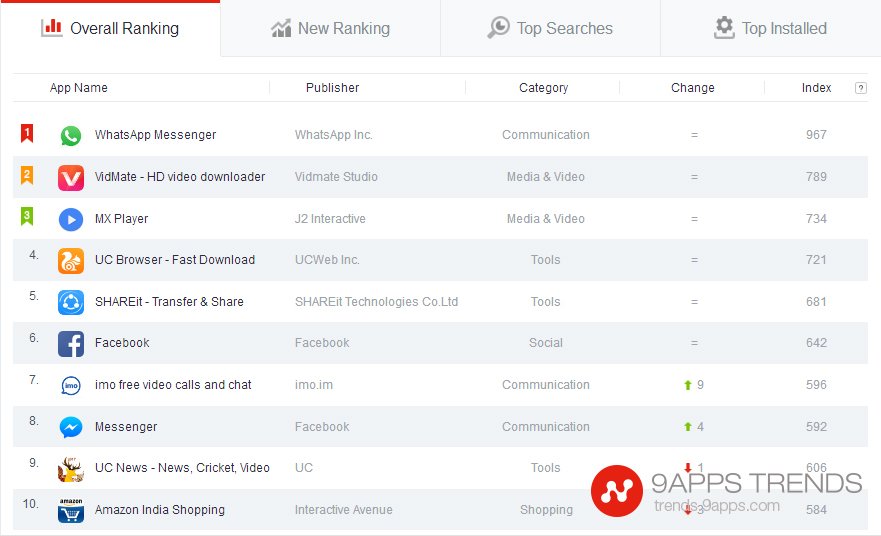This screenshot has width=881, height=536.
Task: Open Amazon India Shopping app name
Action: coord(160,510)
